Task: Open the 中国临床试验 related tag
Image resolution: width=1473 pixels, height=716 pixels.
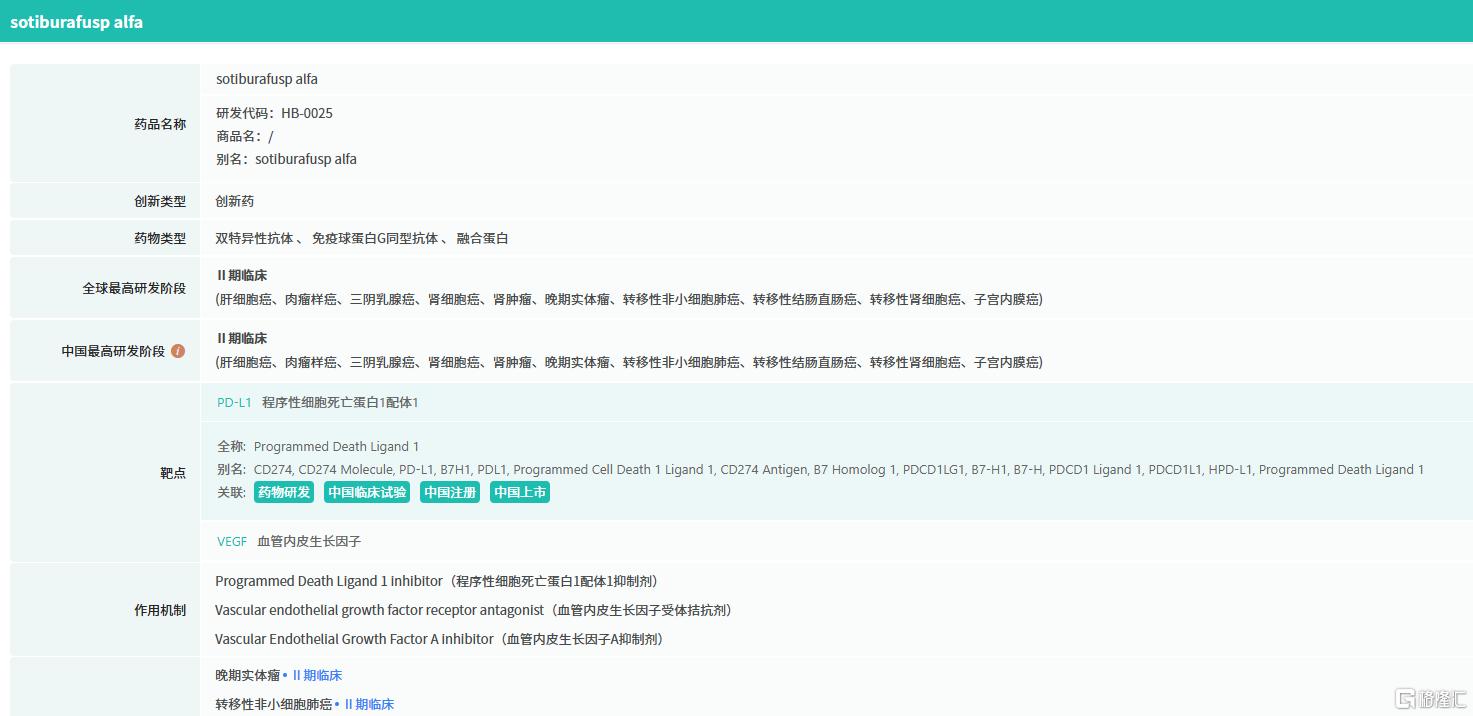Action: (x=367, y=492)
